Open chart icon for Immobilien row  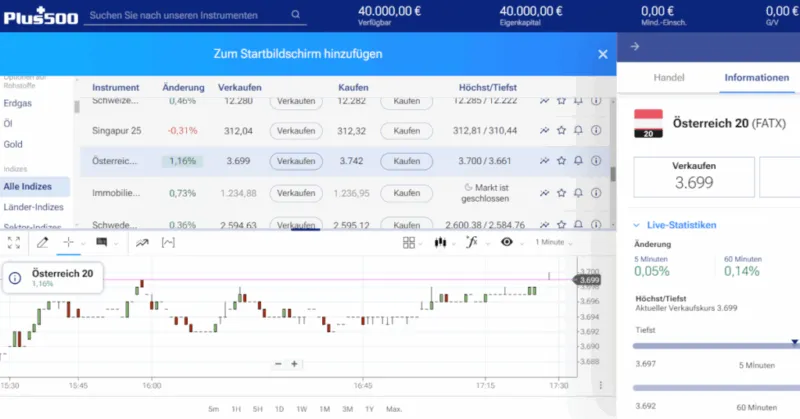544,193
